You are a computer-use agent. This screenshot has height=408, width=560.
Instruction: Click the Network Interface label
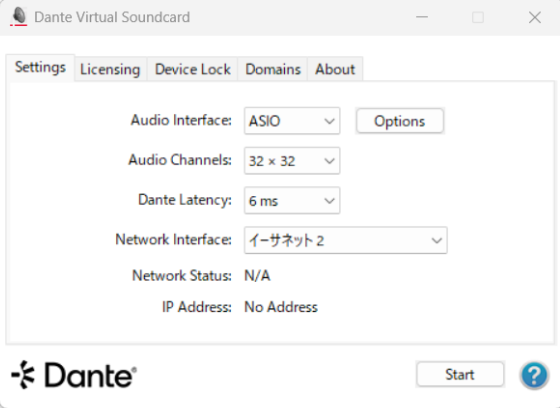pyautogui.click(x=174, y=239)
